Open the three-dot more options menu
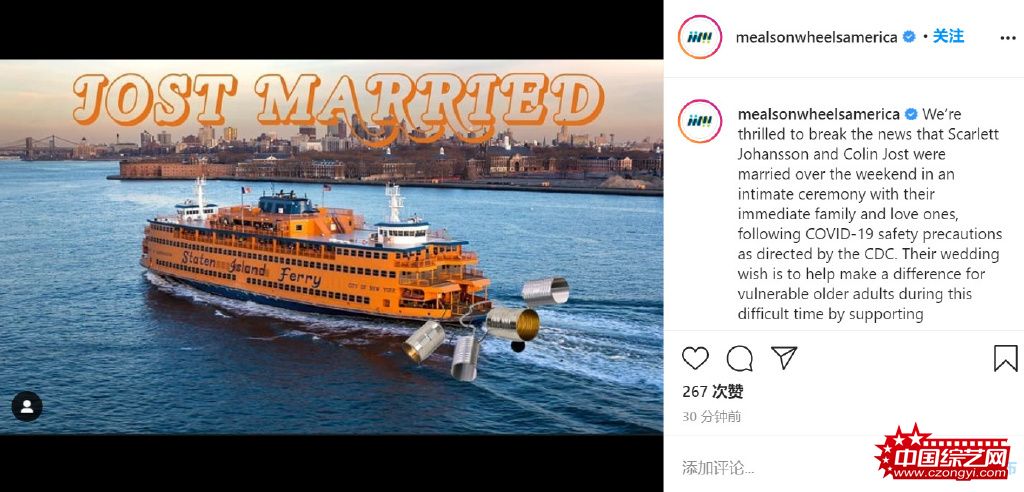This screenshot has height=492, width=1024. point(1008,38)
